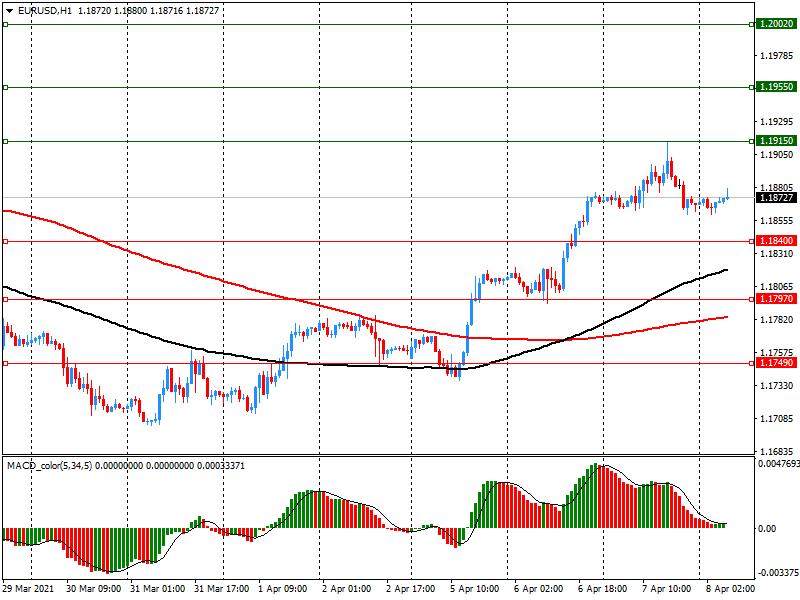This screenshot has width=800, height=600.
Task: Click the 1.19785 price axis value
Action: tap(777, 56)
